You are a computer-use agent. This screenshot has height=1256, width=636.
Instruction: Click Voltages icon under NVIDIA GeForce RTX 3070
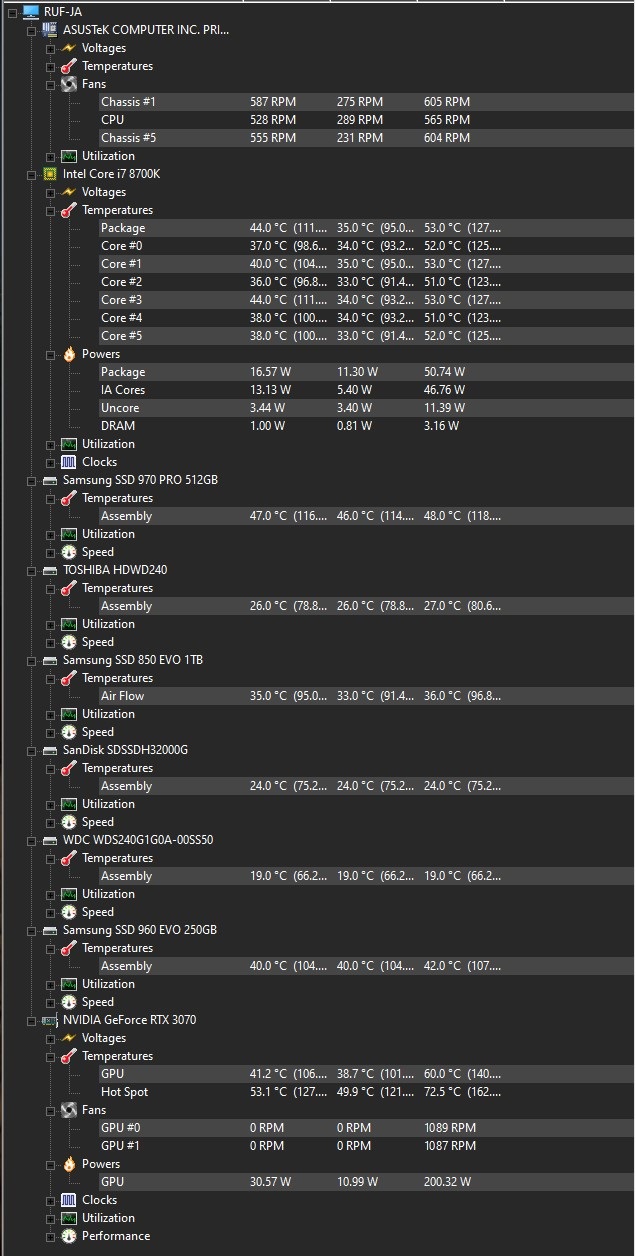point(69,1038)
